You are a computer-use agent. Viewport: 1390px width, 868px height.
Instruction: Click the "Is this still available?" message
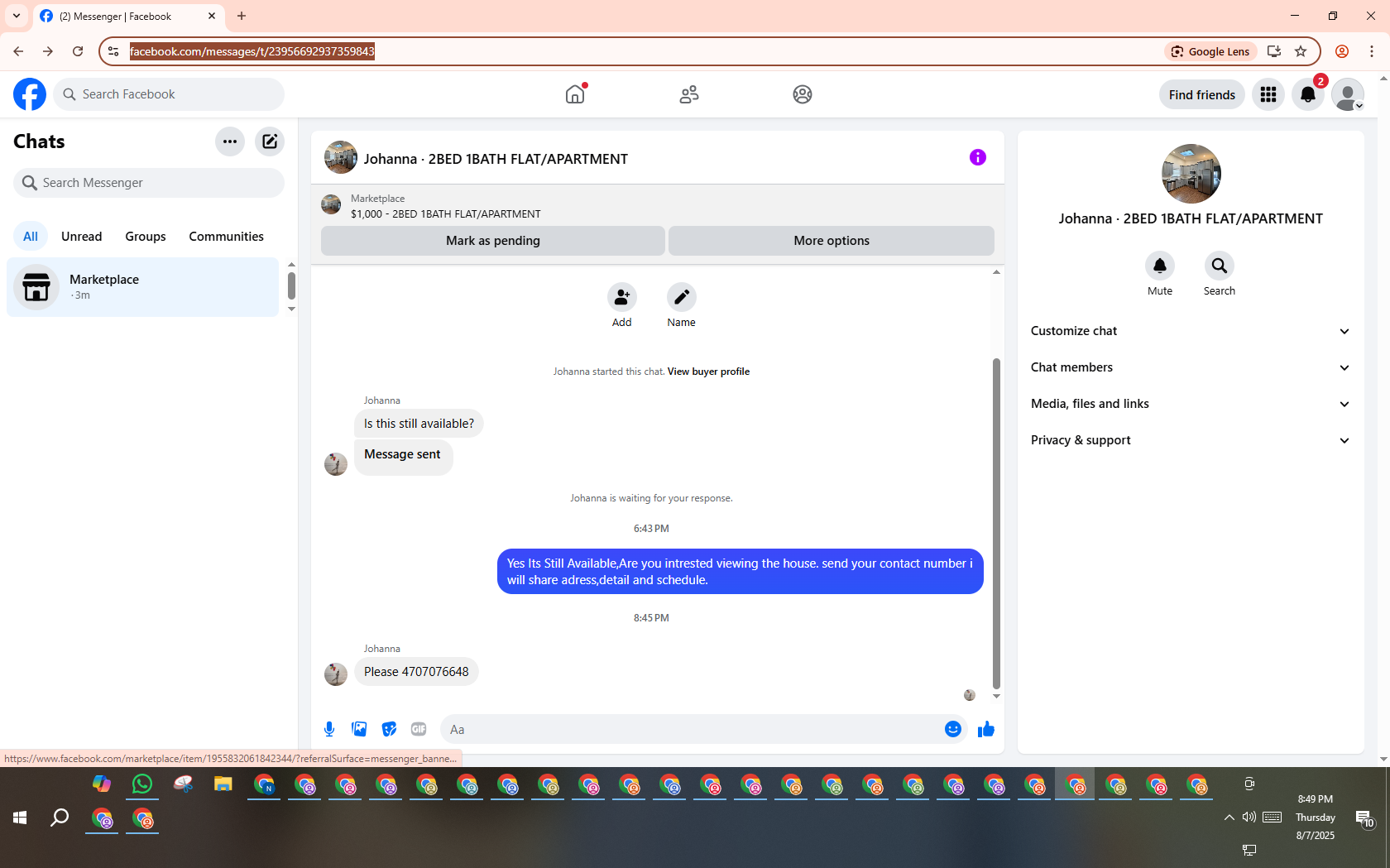tap(419, 424)
